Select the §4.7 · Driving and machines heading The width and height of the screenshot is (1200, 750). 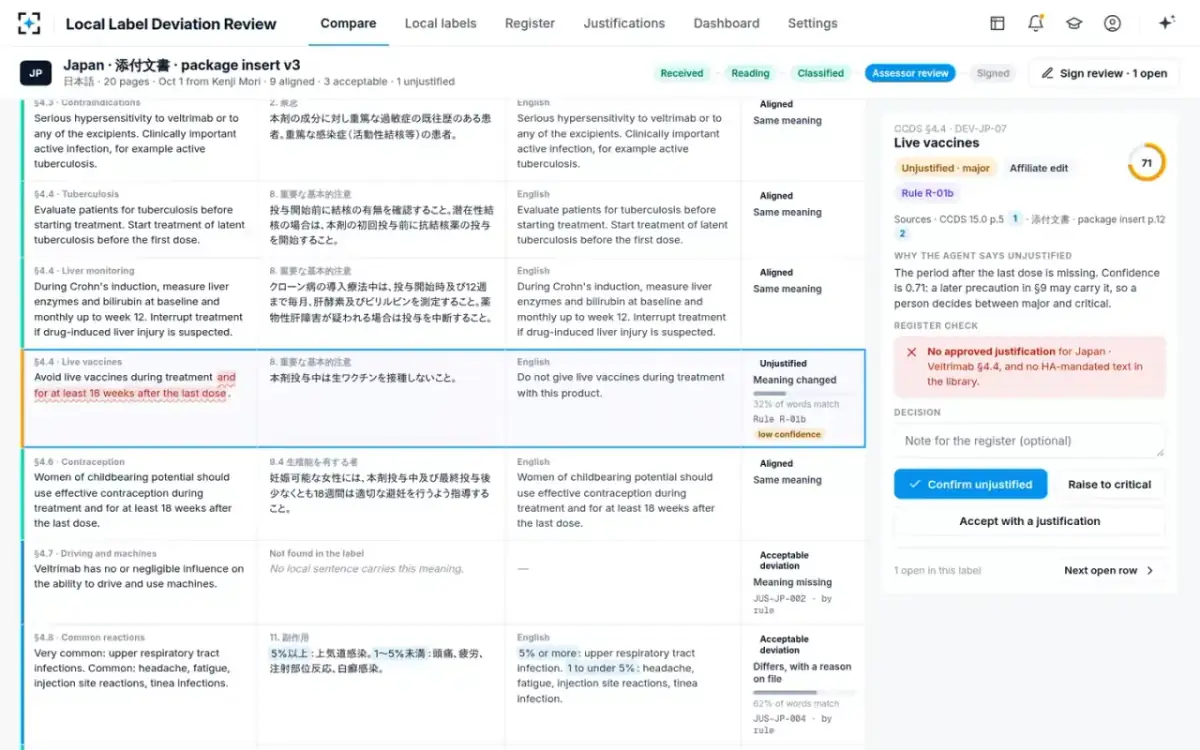coord(95,553)
